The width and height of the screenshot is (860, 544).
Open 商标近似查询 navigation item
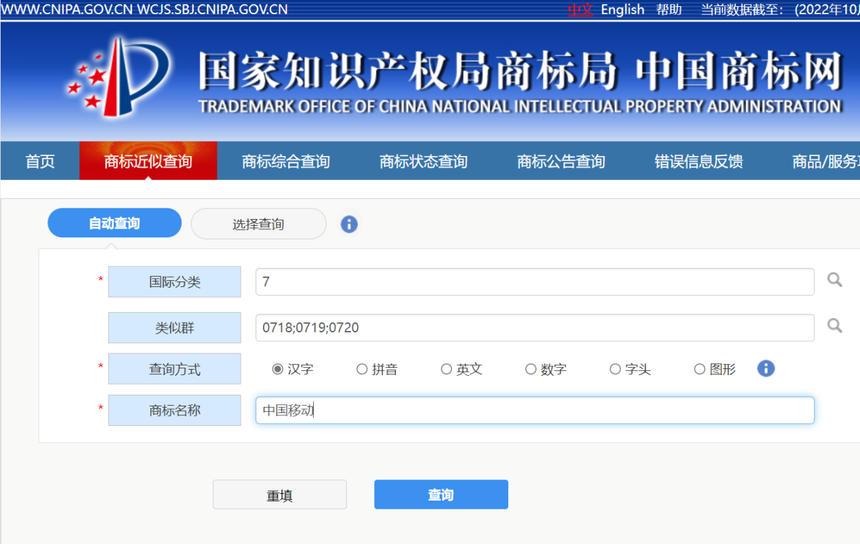click(148, 161)
